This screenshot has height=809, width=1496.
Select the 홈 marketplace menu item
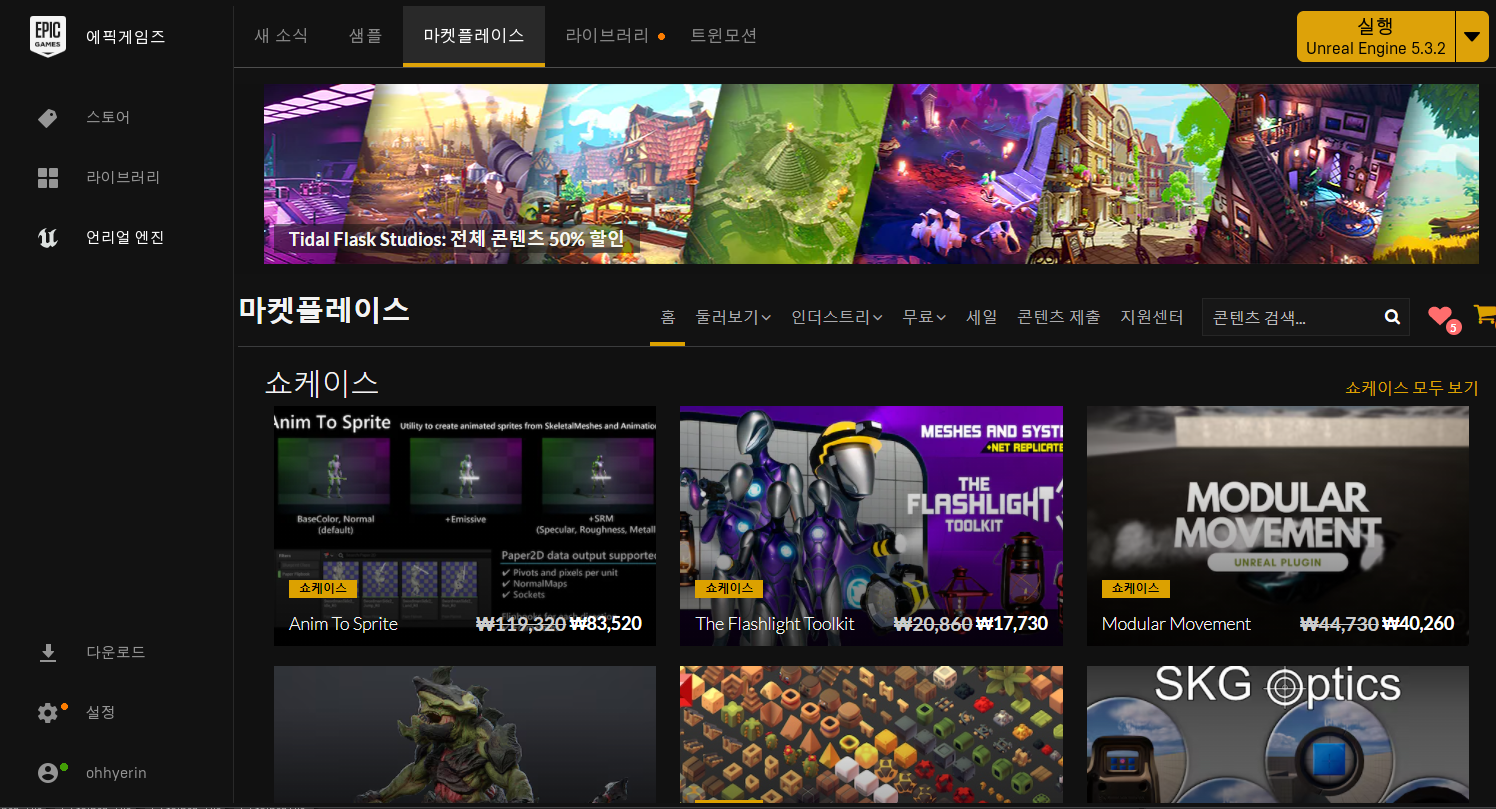coord(668,317)
